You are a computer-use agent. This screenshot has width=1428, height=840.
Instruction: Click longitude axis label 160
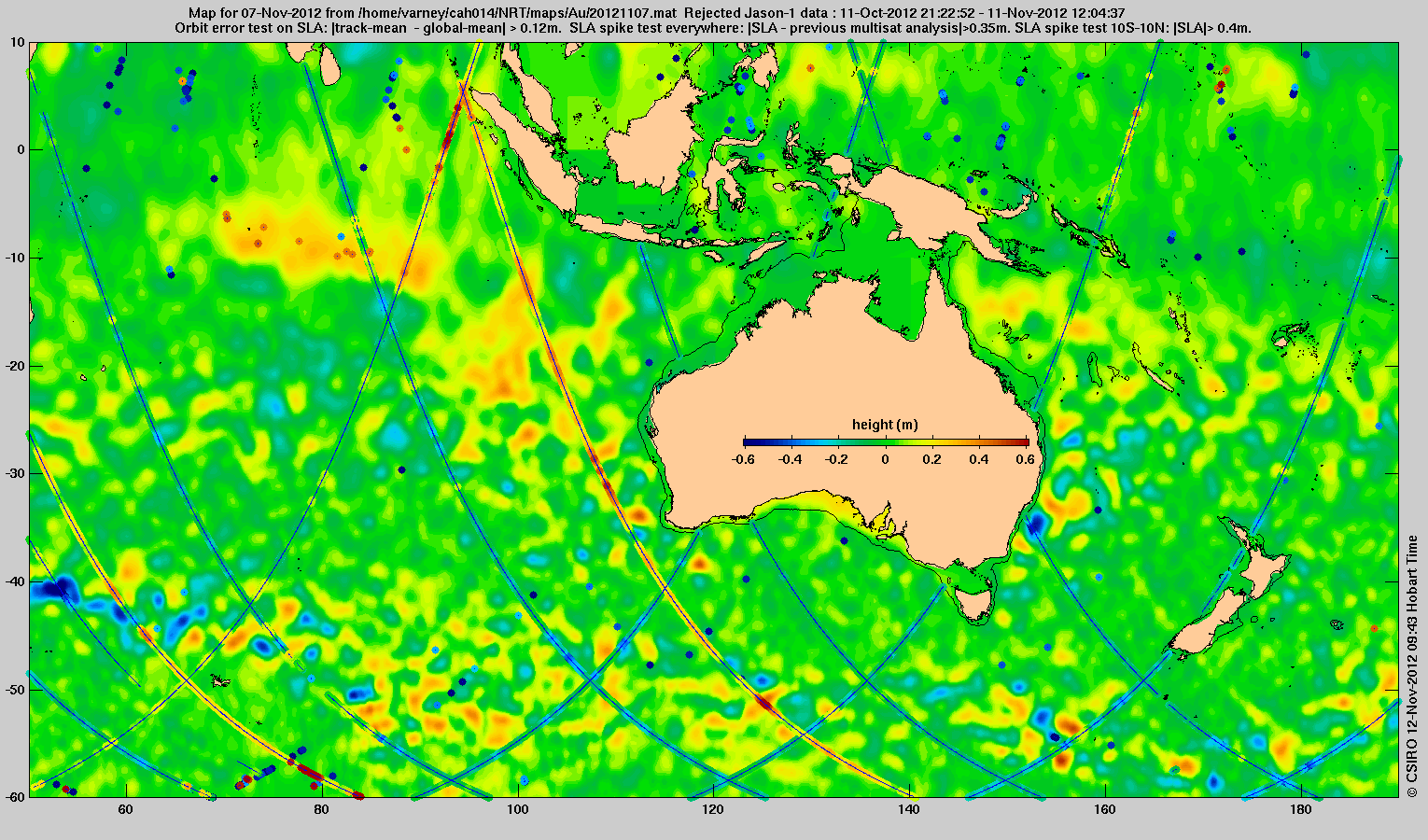click(x=1104, y=809)
